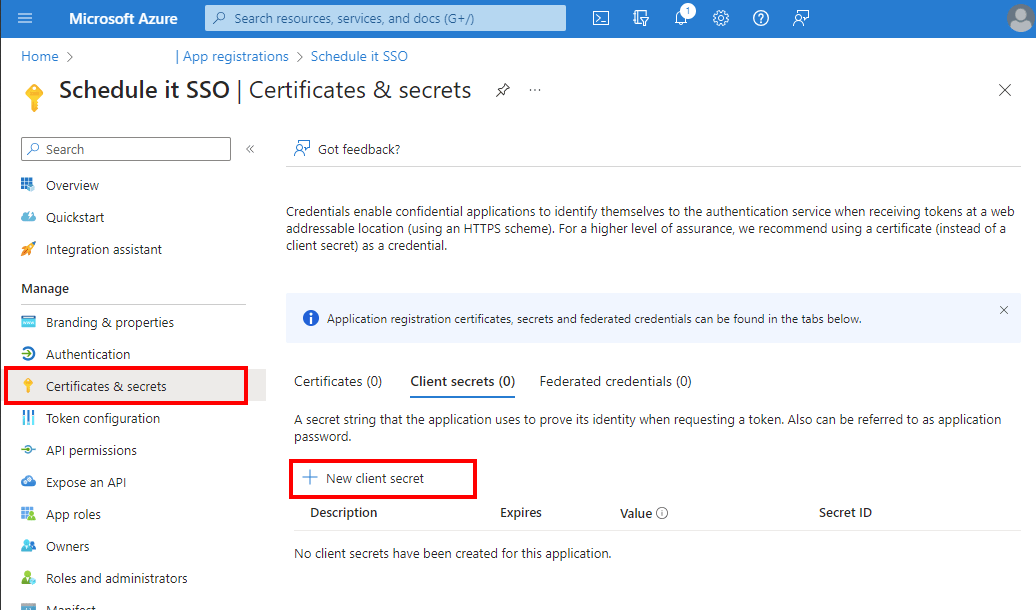Switch to the Certificates (0) tab
Screen dimensions: 1036x610
[338, 381]
